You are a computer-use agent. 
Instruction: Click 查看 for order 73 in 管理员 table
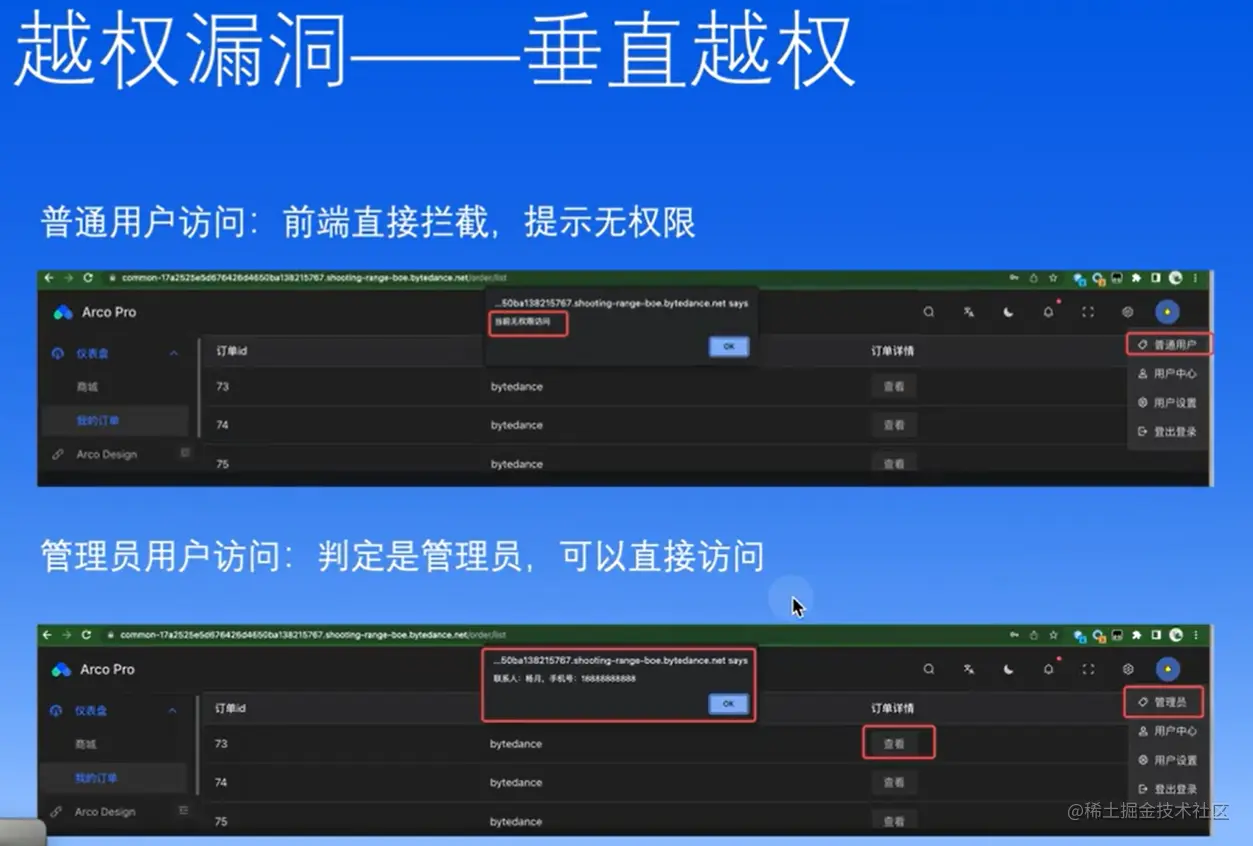[x=894, y=743]
